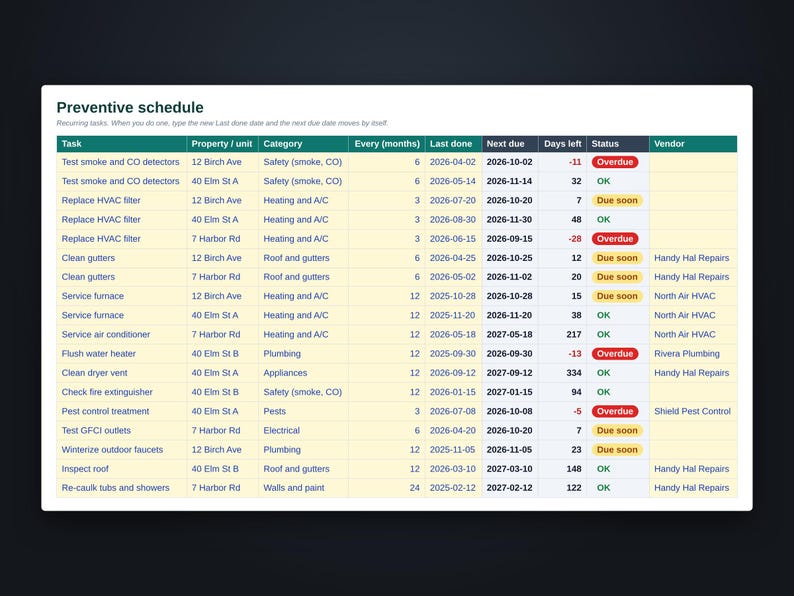Click Due soon badge in Winterize outdoor faucets row
Screen dimensions: 794x596
click(617, 450)
